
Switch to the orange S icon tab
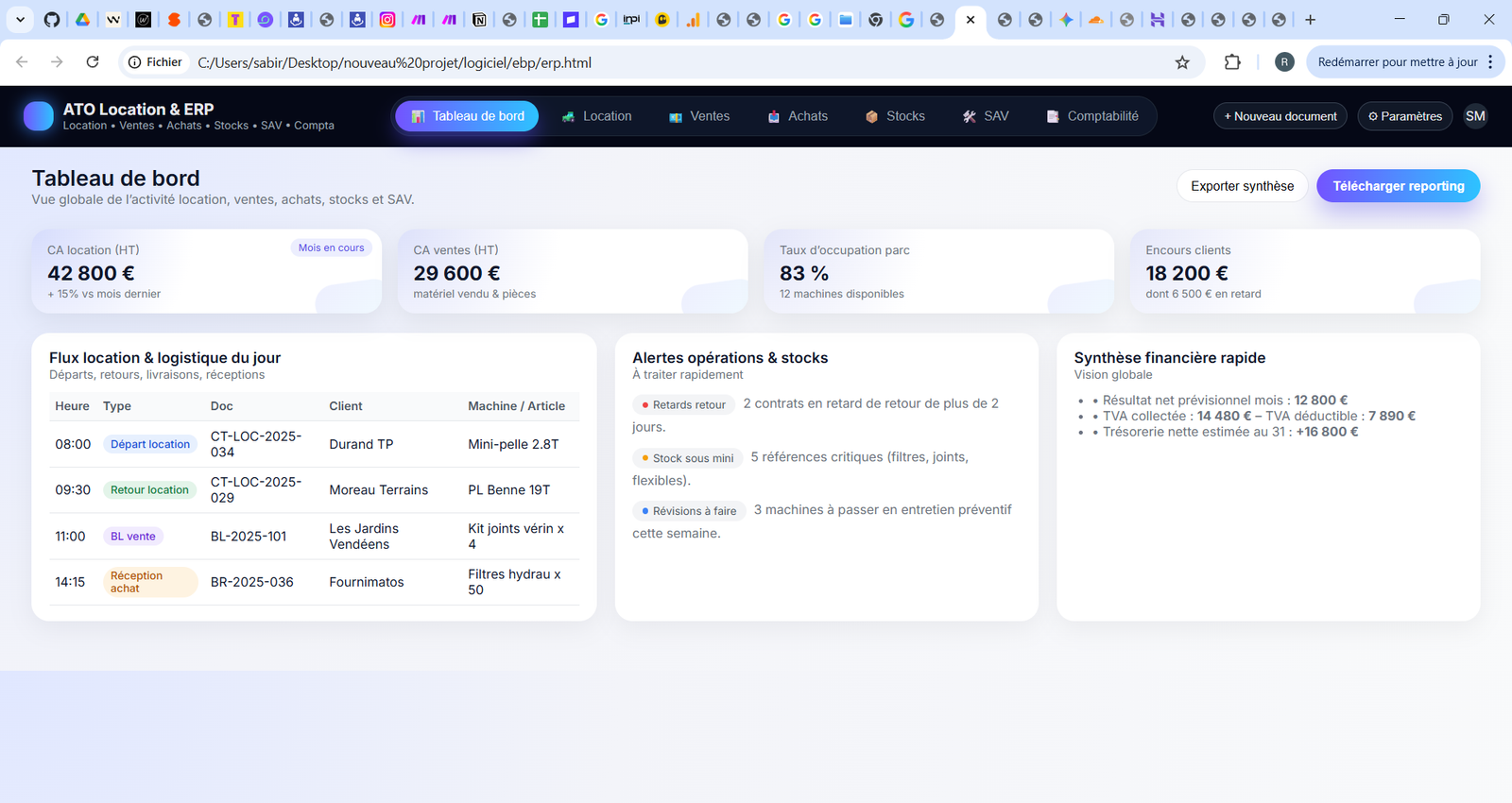click(x=174, y=20)
